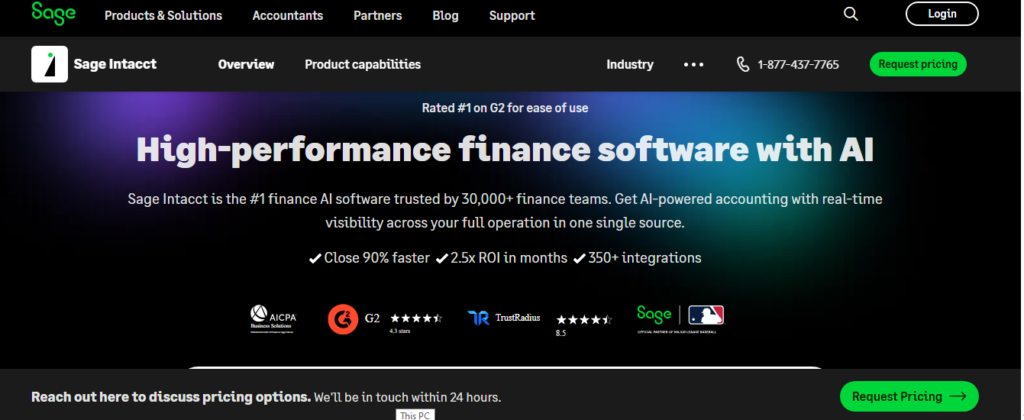Open Products & Solutions menu

coord(163,15)
